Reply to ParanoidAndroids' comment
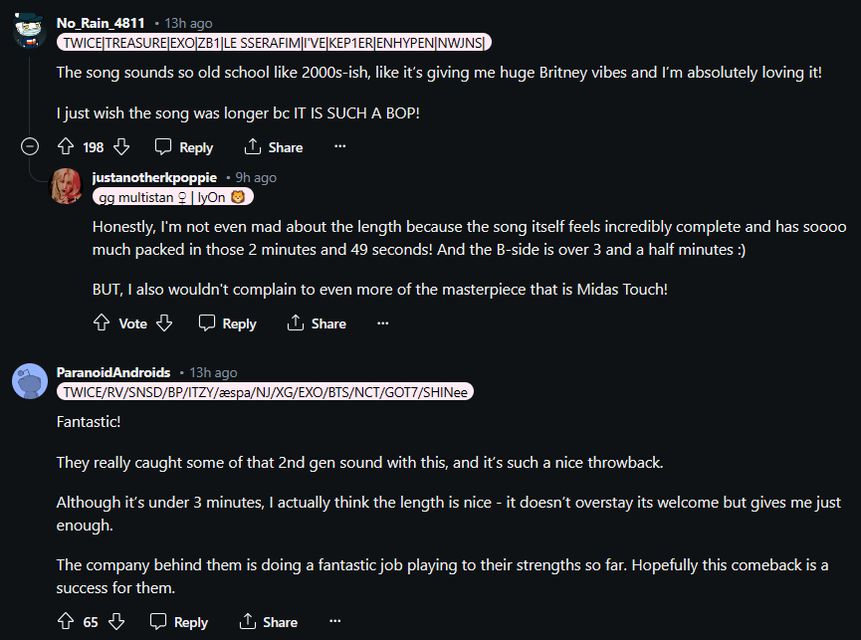 179,621
